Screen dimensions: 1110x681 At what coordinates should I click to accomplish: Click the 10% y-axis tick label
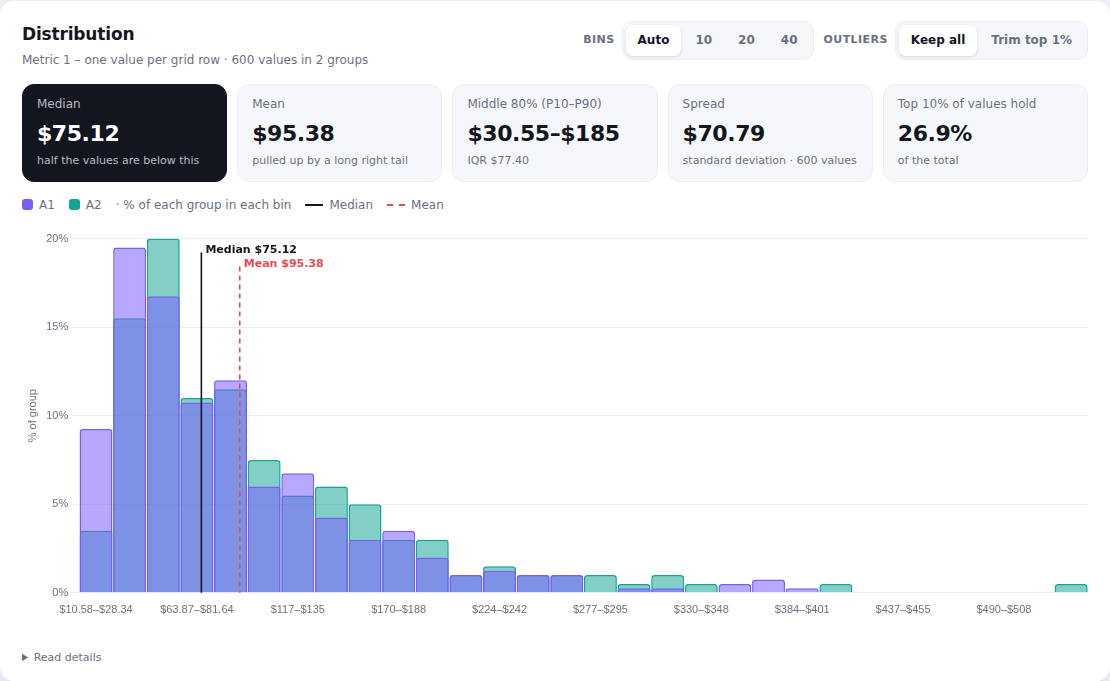tap(57, 416)
